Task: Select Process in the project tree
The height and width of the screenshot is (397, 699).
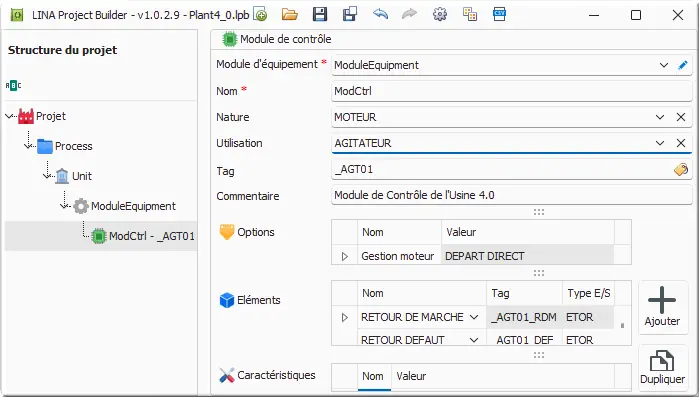Action: coord(74,146)
